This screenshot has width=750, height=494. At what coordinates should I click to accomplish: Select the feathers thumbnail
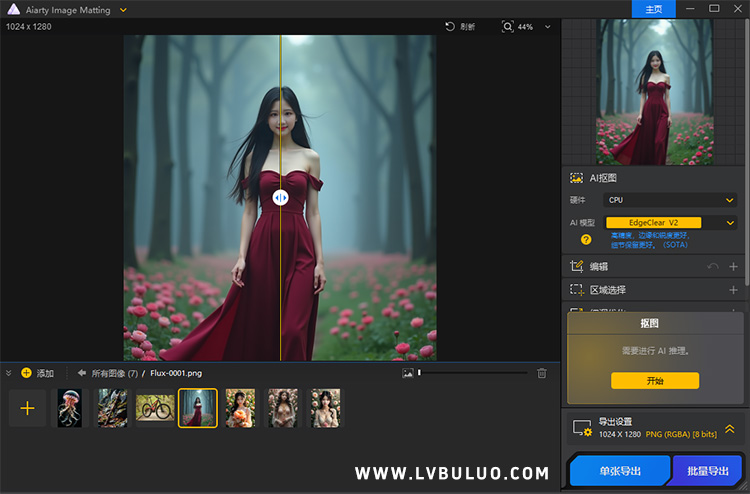coord(113,408)
